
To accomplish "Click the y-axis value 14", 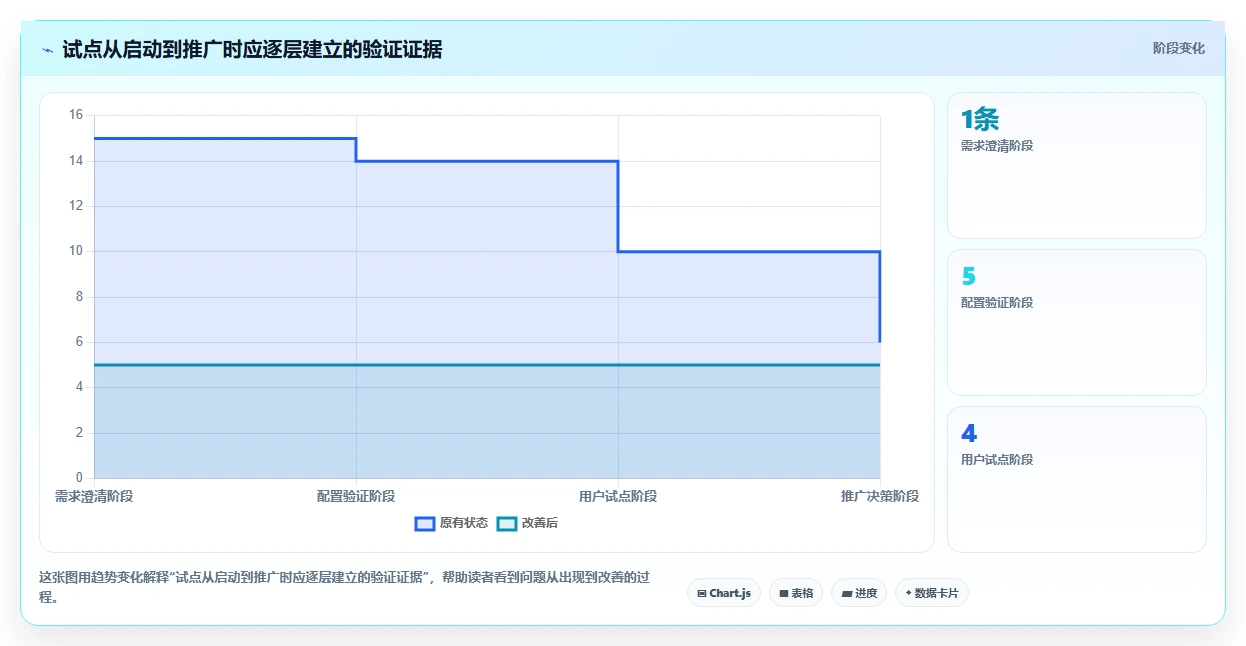I will (76, 160).
